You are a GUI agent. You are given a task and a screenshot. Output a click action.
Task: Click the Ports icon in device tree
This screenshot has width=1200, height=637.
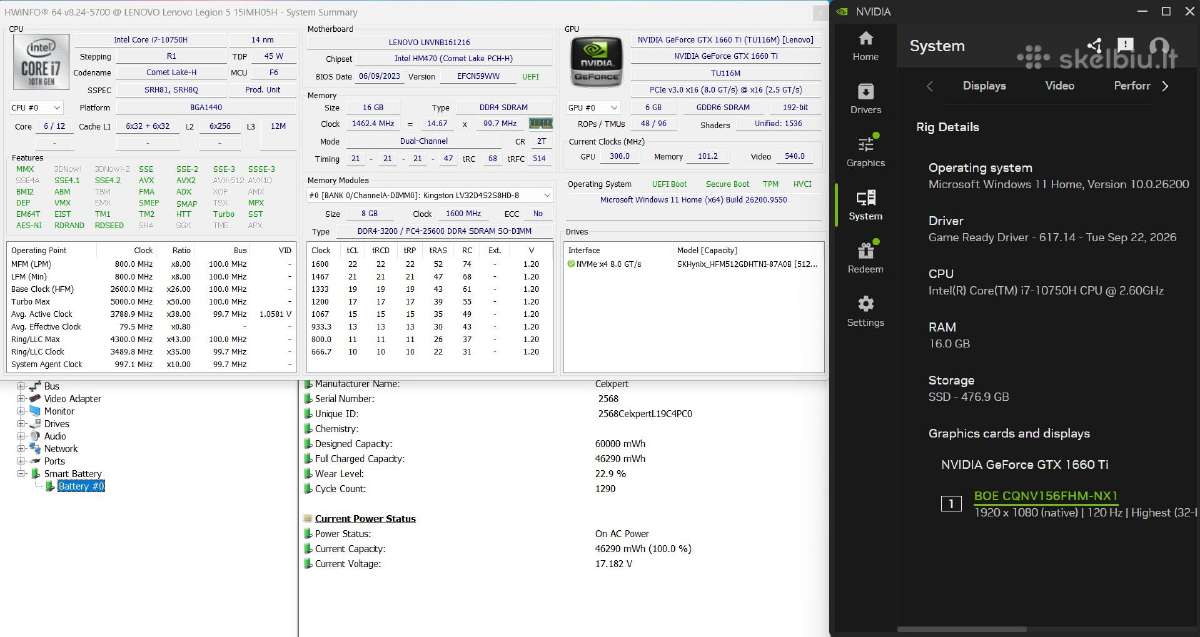point(36,461)
